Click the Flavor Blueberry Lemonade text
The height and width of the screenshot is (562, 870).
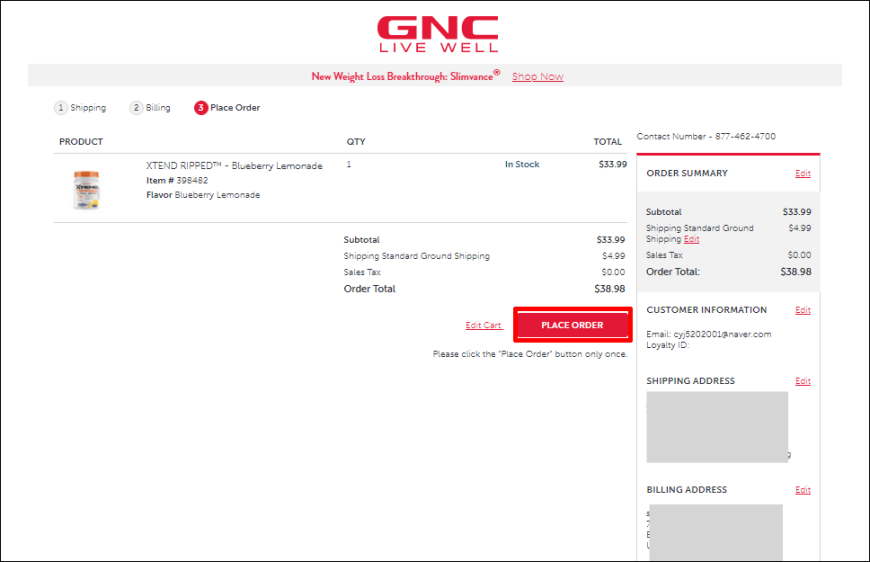tap(203, 195)
